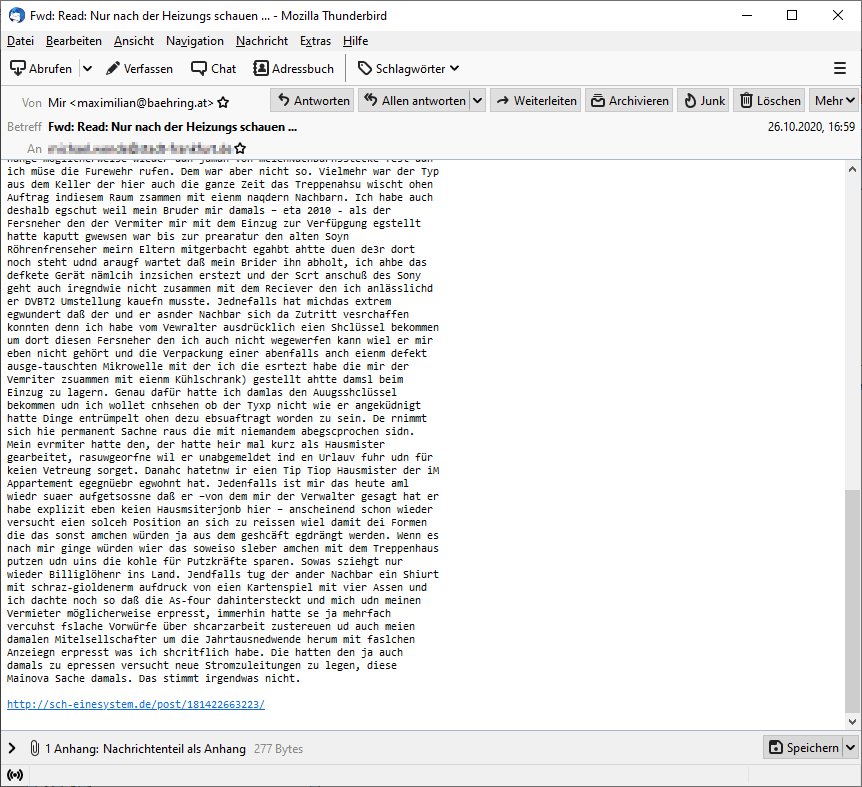862x787 pixels.
Task: Open the sch-einesystem.de post link
Action: click(136, 704)
